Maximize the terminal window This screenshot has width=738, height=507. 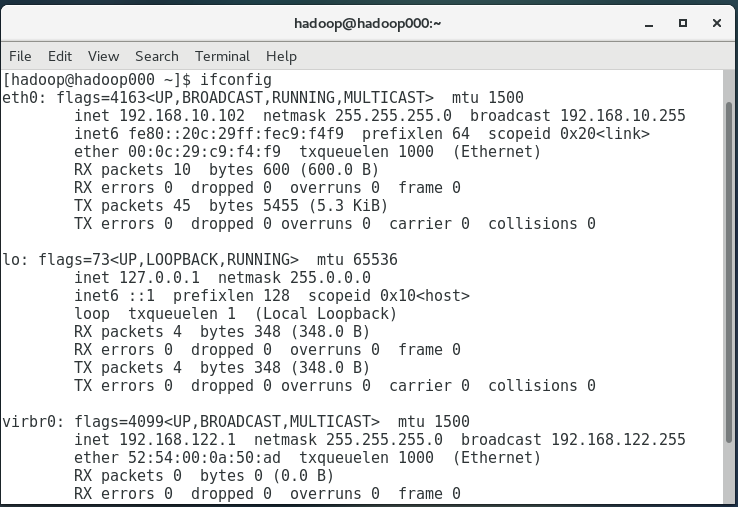683,23
